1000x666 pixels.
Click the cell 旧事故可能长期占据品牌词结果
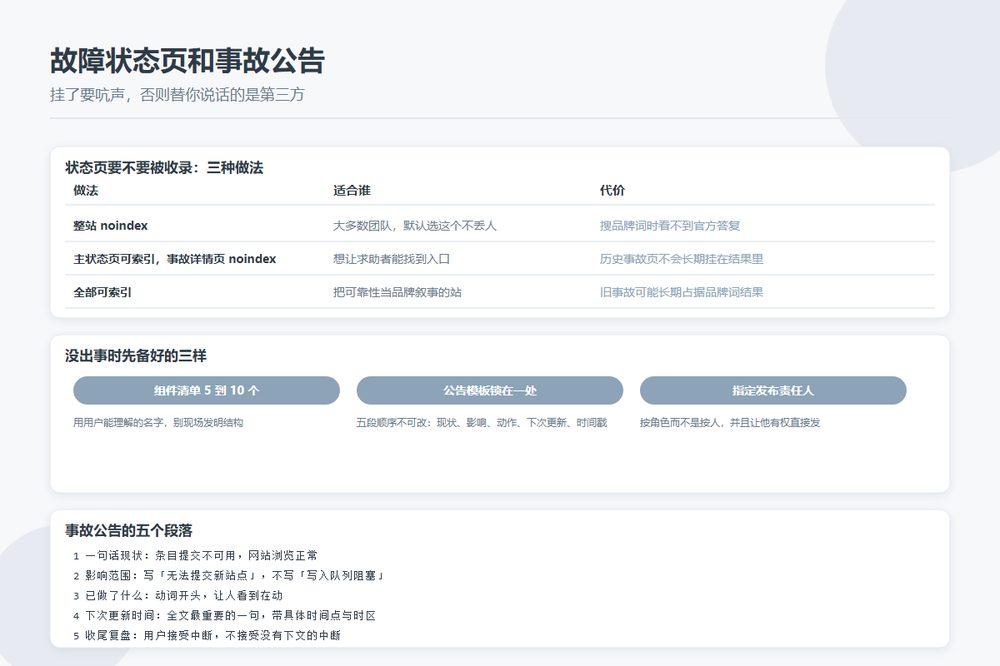tap(681, 292)
